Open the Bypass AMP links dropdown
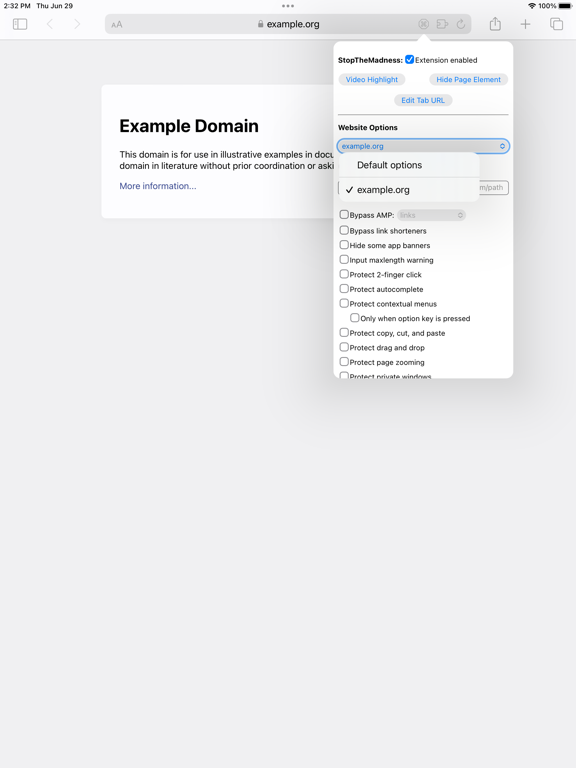This screenshot has width=576, height=768. coord(431,215)
